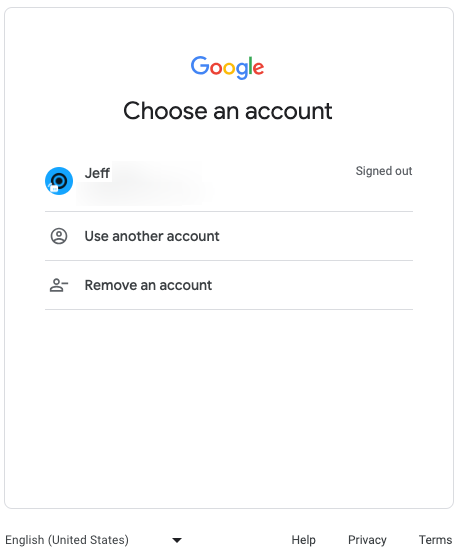Open the Help link
This screenshot has height=557, width=463.
click(x=303, y=540)
